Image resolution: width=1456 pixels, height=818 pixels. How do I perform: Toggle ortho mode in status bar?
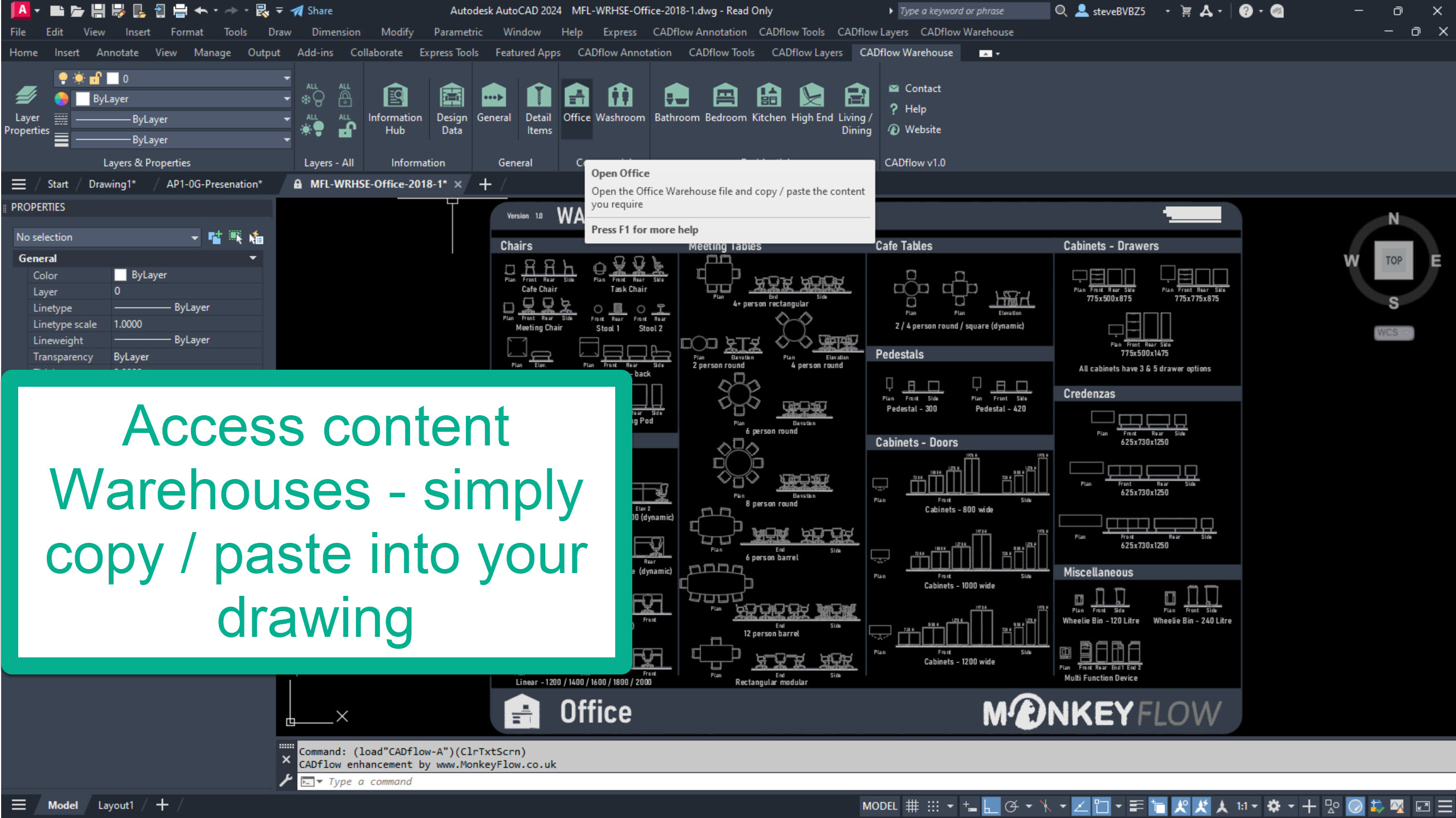point(991,806)
